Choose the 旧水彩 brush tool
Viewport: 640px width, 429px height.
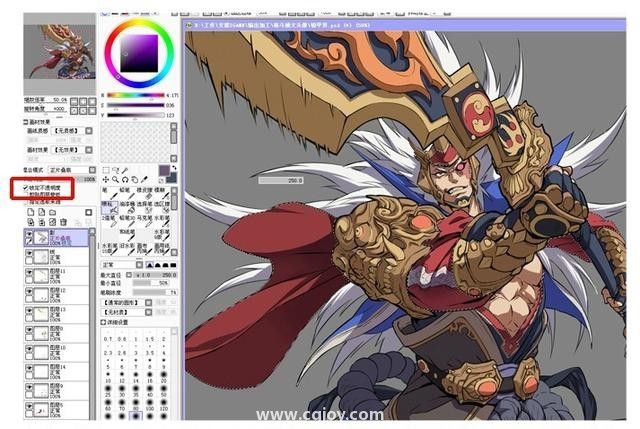click(x=127, y=249)
